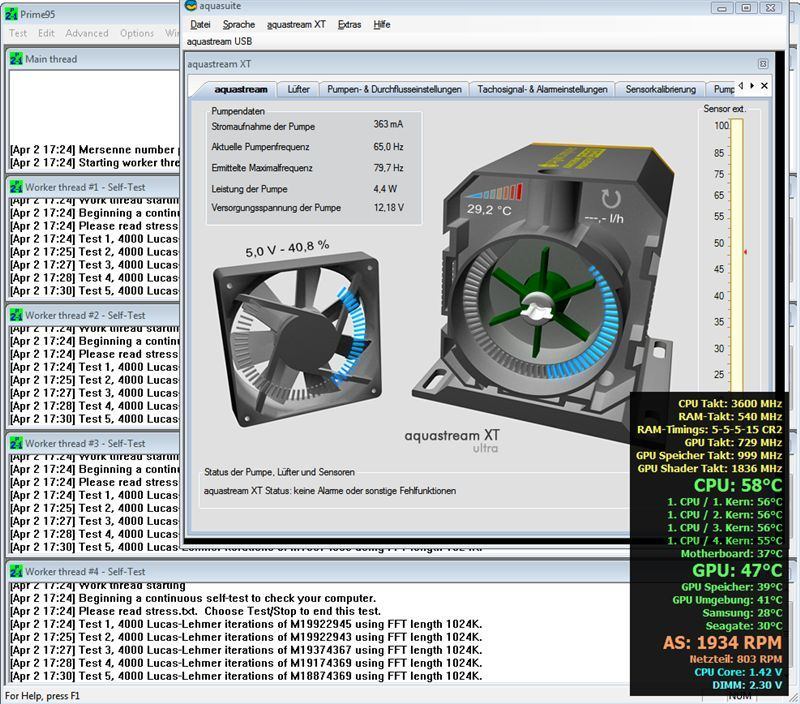
Task: Select the Sensorkalibrierung tab
Action: click(x=660, y=89)
